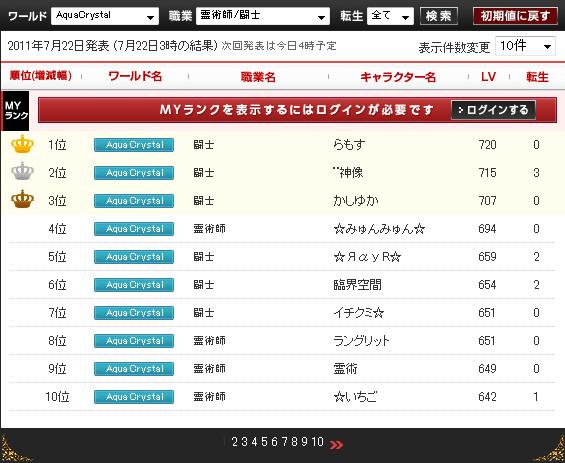Click character name ☆いちご
565x463 pixels.
click(x=355, y=397)
